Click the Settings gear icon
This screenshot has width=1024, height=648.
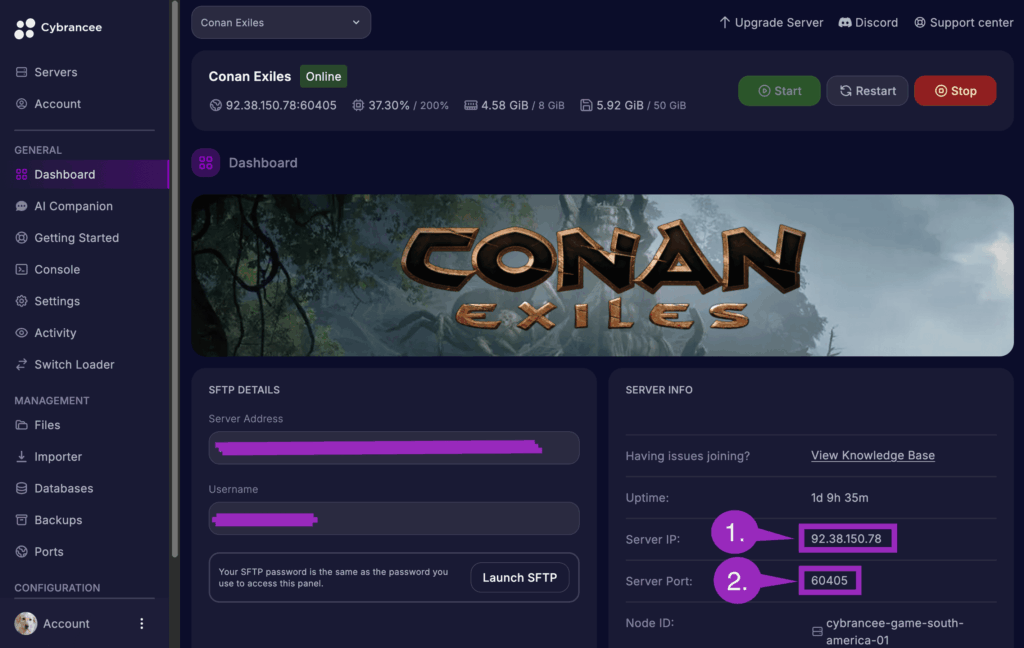tap(22, 301)
